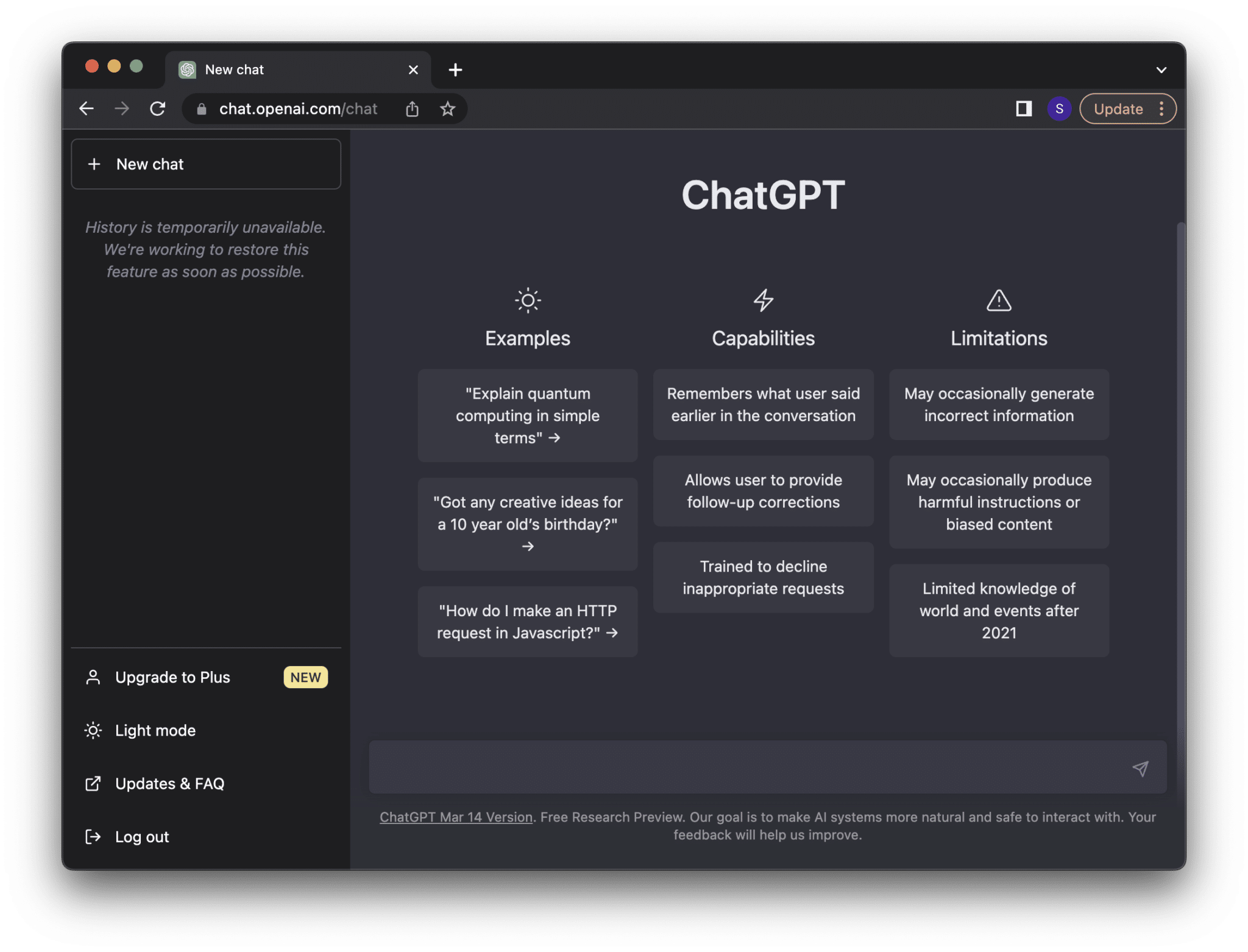Viewport: 1248px width, 952px height.
Task: Expand the tab search chevron
Action: click(x=1161, y=69)
